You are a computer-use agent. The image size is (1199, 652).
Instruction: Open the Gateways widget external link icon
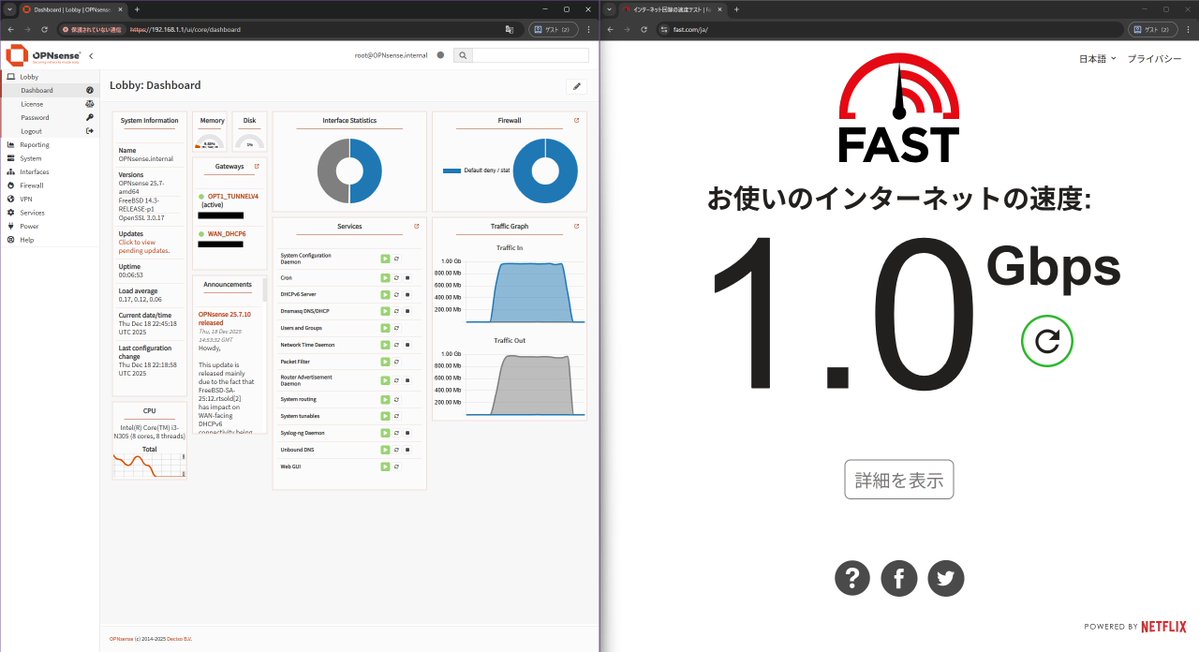pos(256,166)
